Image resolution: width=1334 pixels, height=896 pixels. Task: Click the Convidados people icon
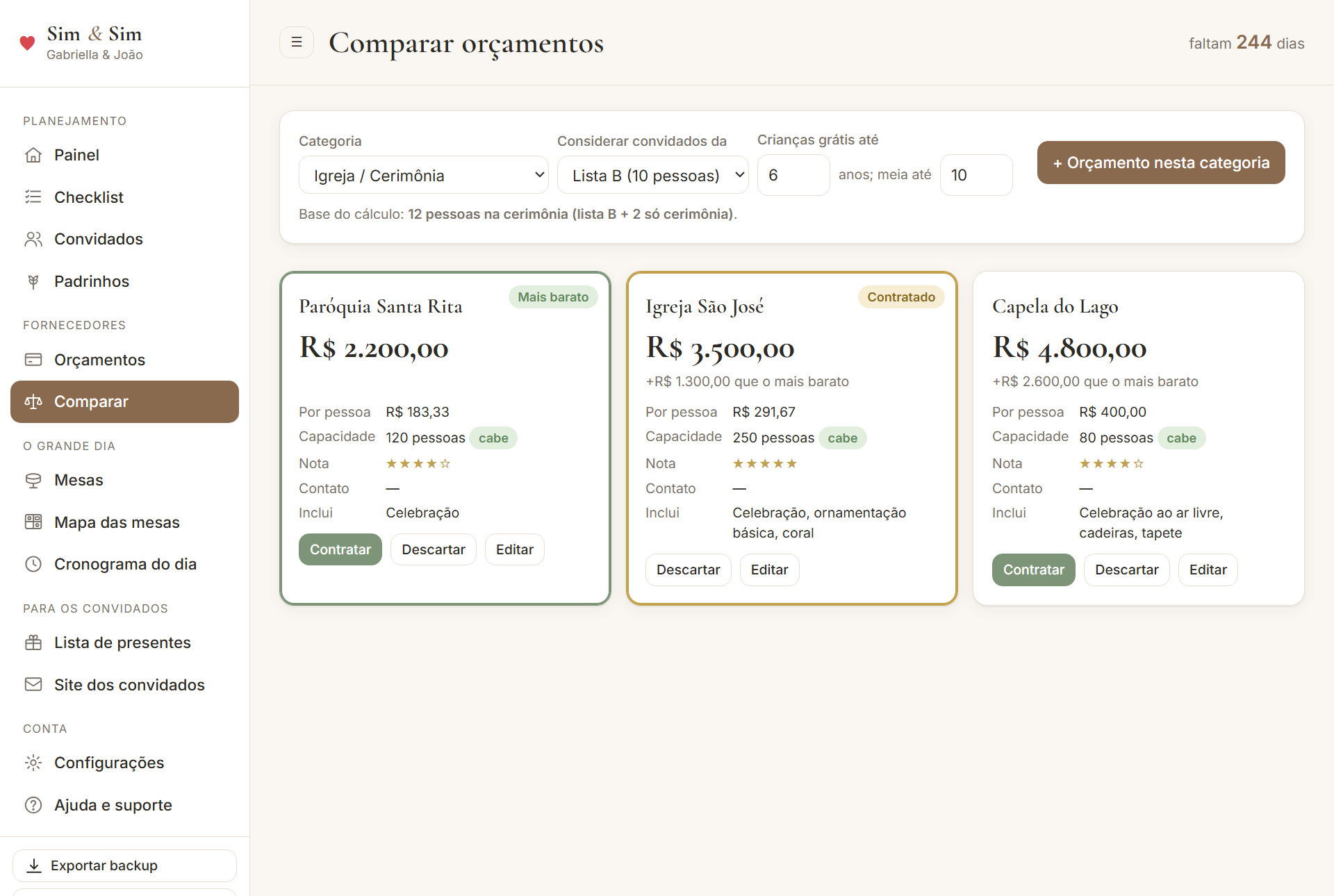pos(33,239)
